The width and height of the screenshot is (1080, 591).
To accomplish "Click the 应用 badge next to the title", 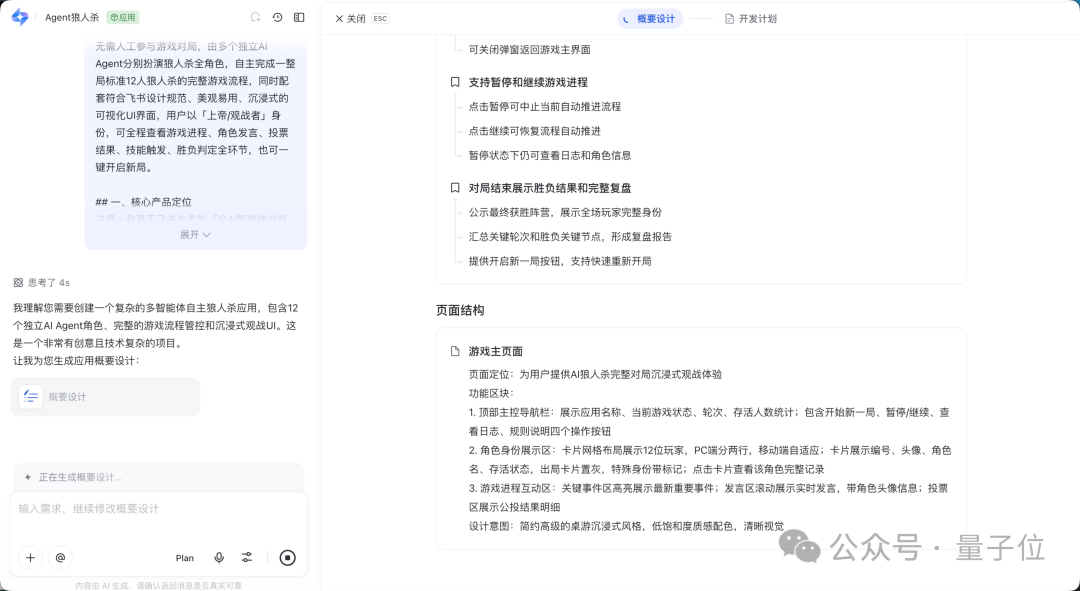I will tap(123, 17).
